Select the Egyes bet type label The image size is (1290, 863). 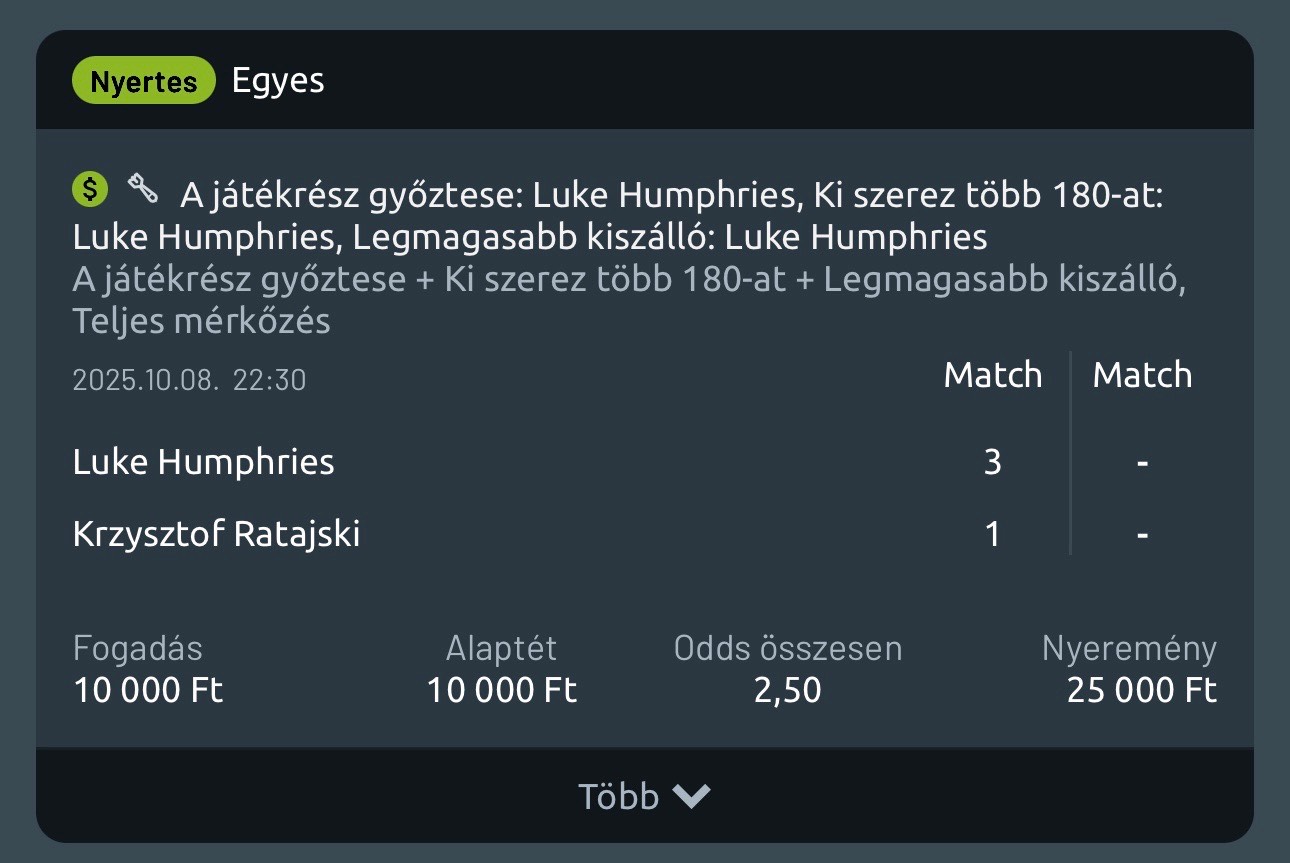point(278,81)
